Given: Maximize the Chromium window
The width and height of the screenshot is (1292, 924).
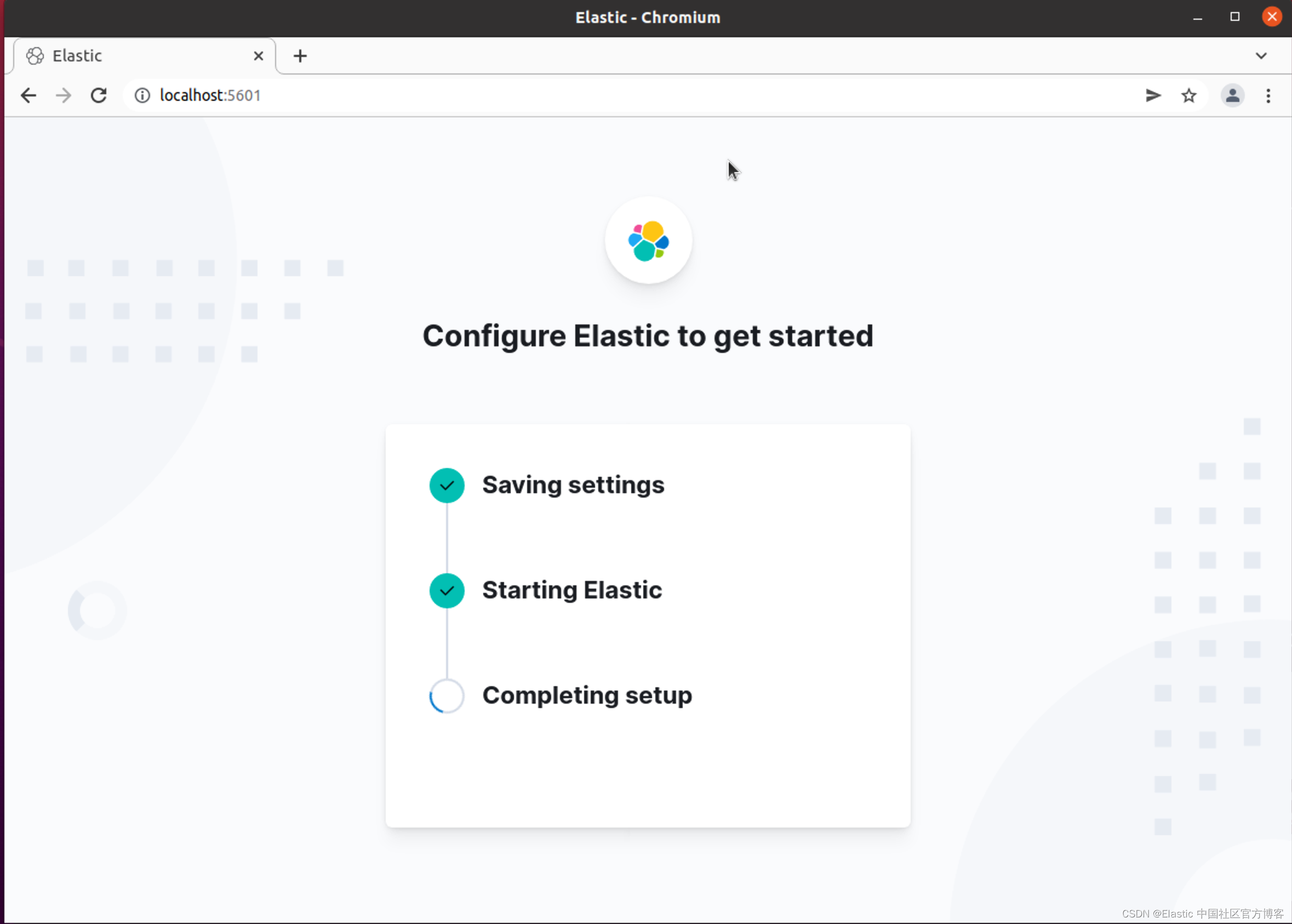Looking at the screenshot, I should (1234, 17).
